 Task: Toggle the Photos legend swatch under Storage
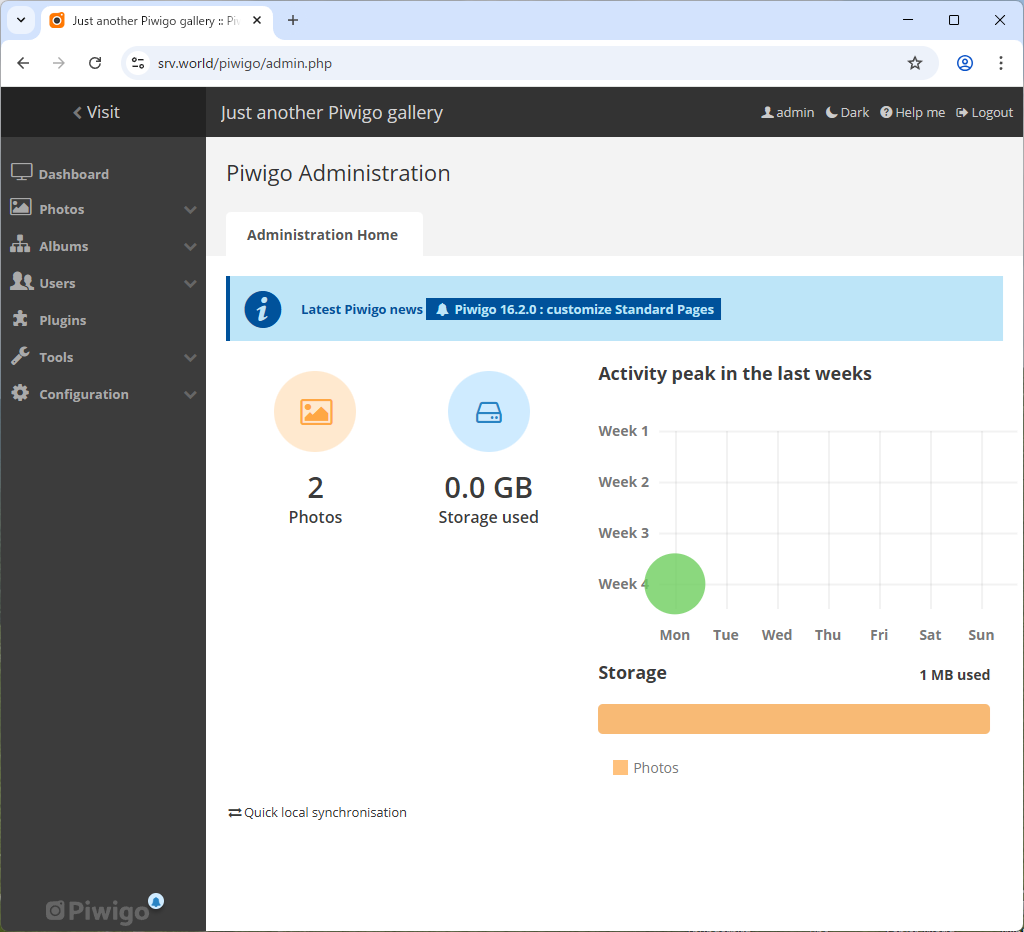coord(621,767)
